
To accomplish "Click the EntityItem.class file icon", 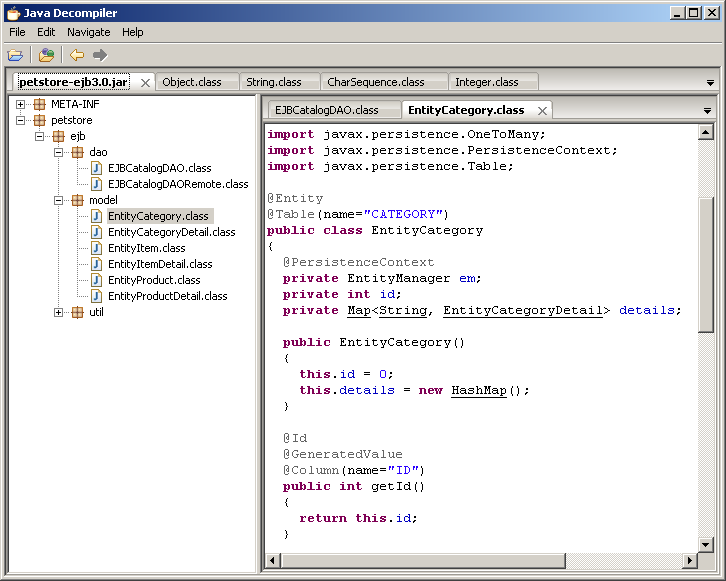I will pyautogui.click(x=96, y=248).
